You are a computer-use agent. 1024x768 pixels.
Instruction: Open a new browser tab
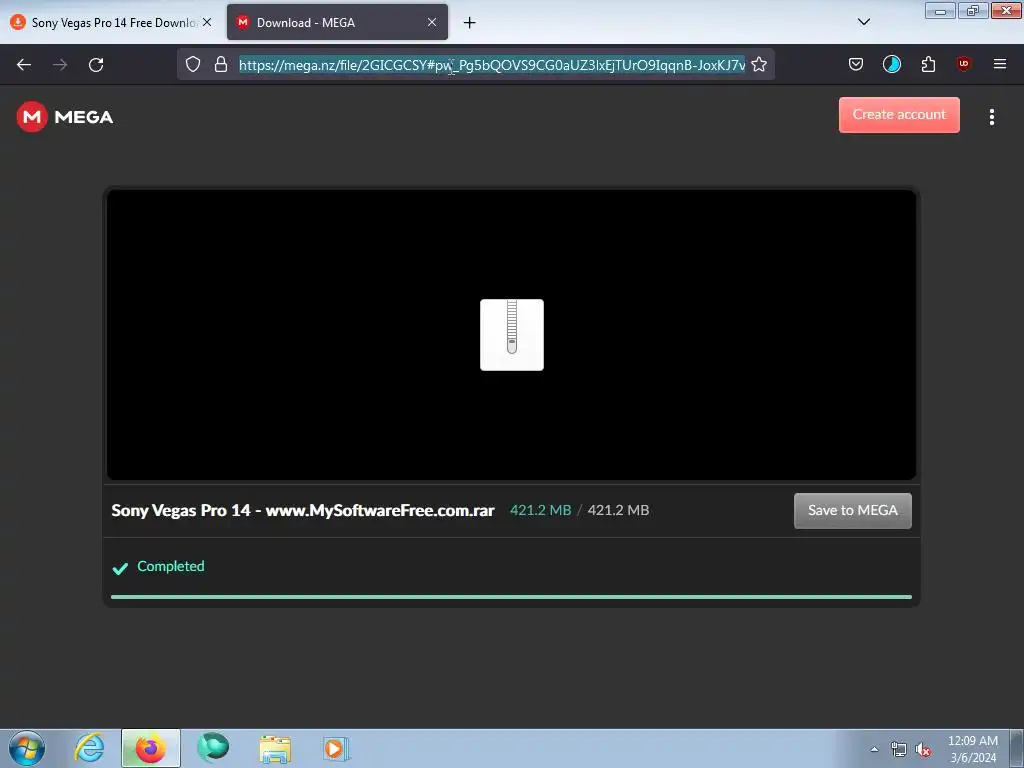pos(469,22)
